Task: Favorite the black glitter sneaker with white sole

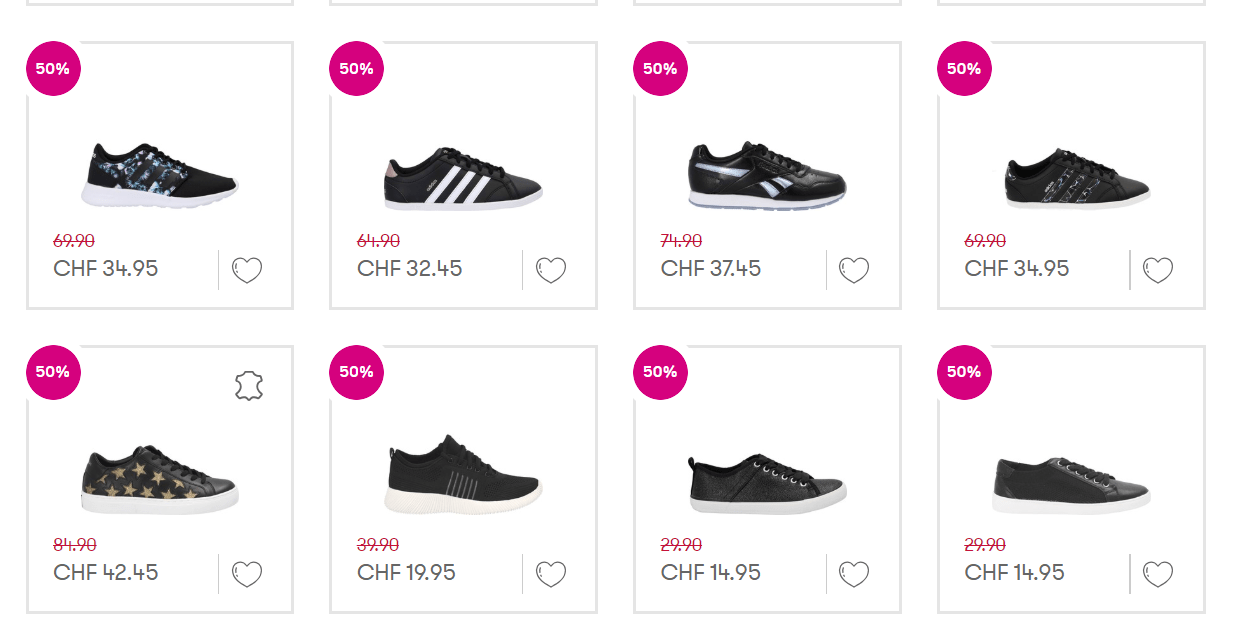Action: pyautogui.click(x=854, y=574)
